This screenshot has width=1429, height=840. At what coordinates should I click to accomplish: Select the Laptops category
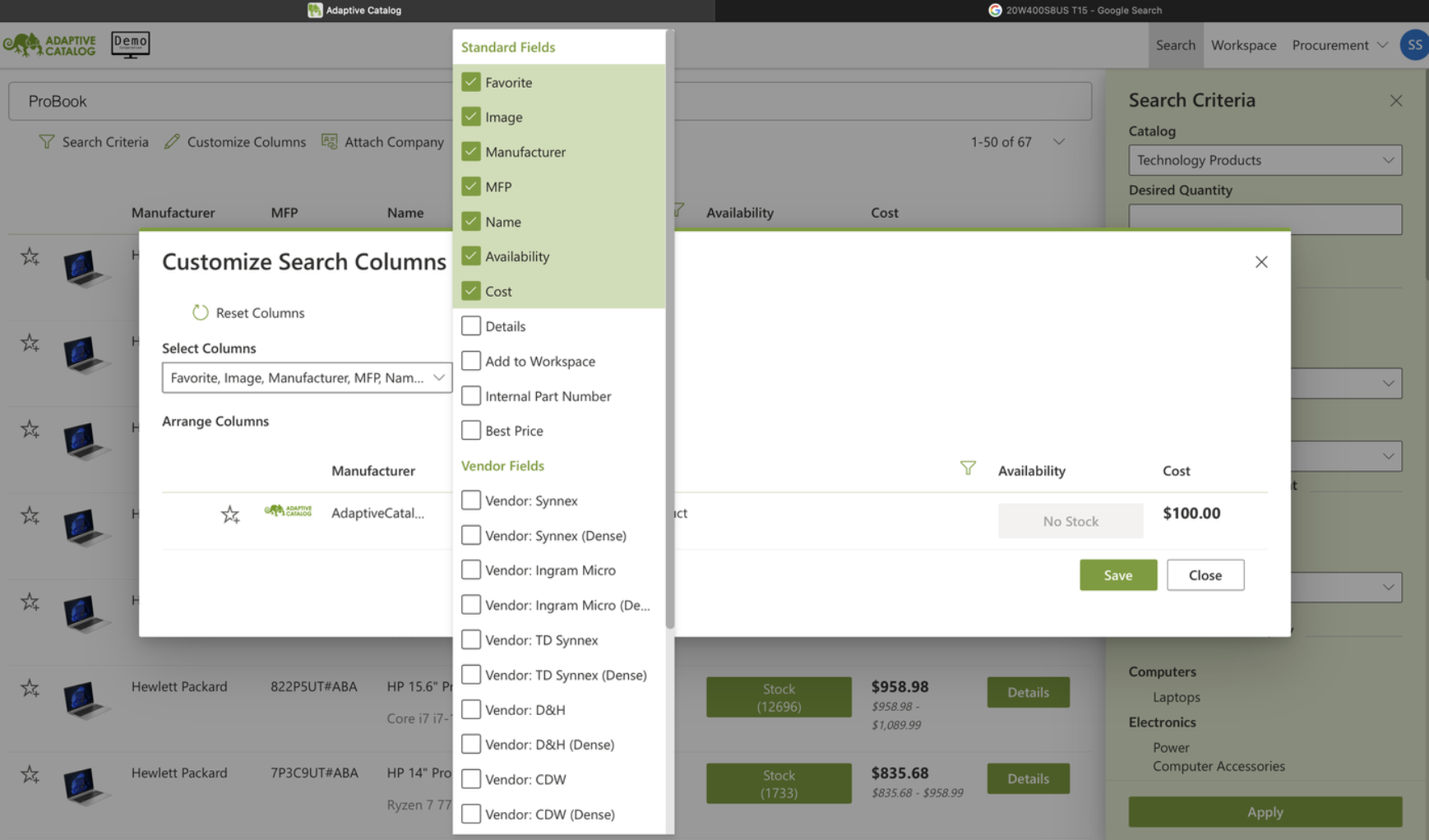1176,697
